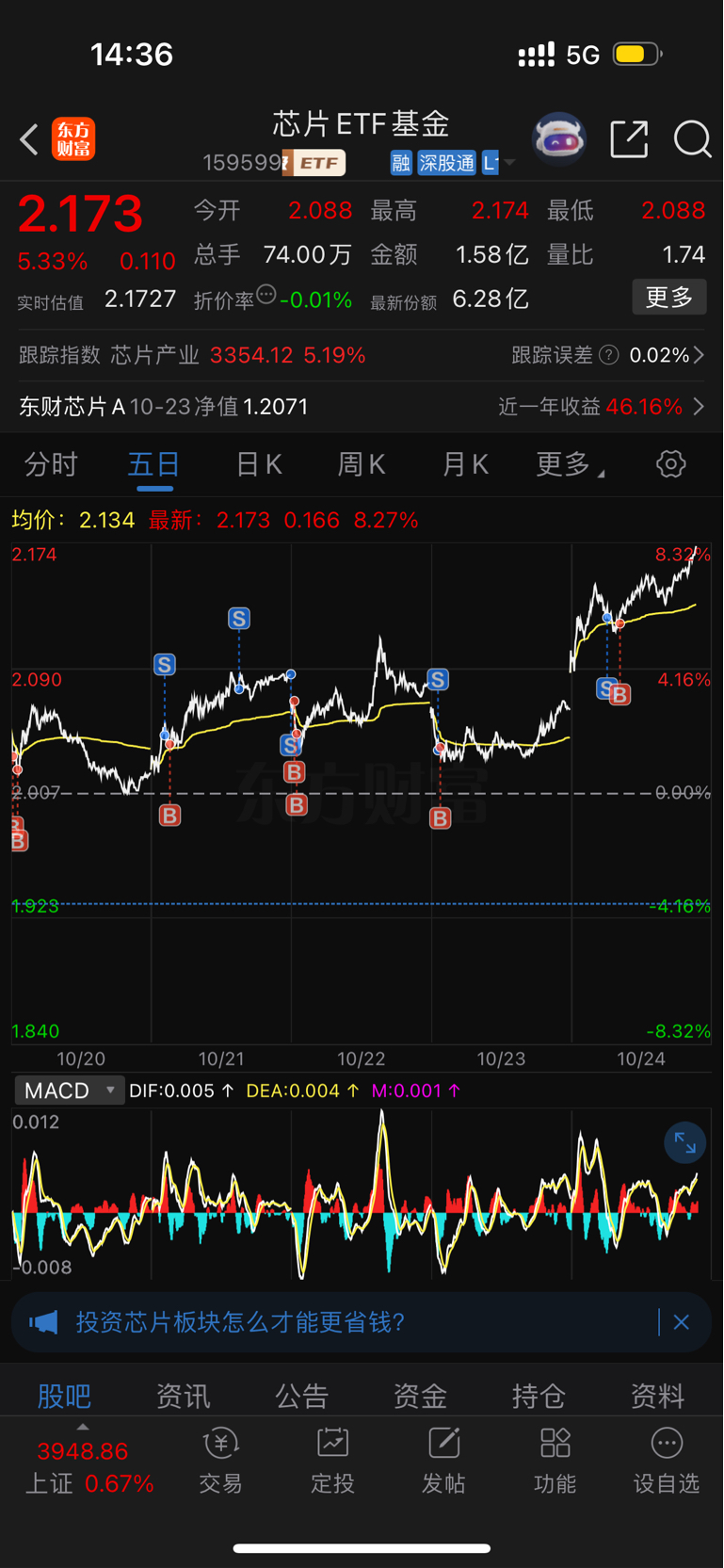This screenshot has height=1568, width=724.
Task: Tap the DIF:0.005 indicator value
Action: [181, 1091]
